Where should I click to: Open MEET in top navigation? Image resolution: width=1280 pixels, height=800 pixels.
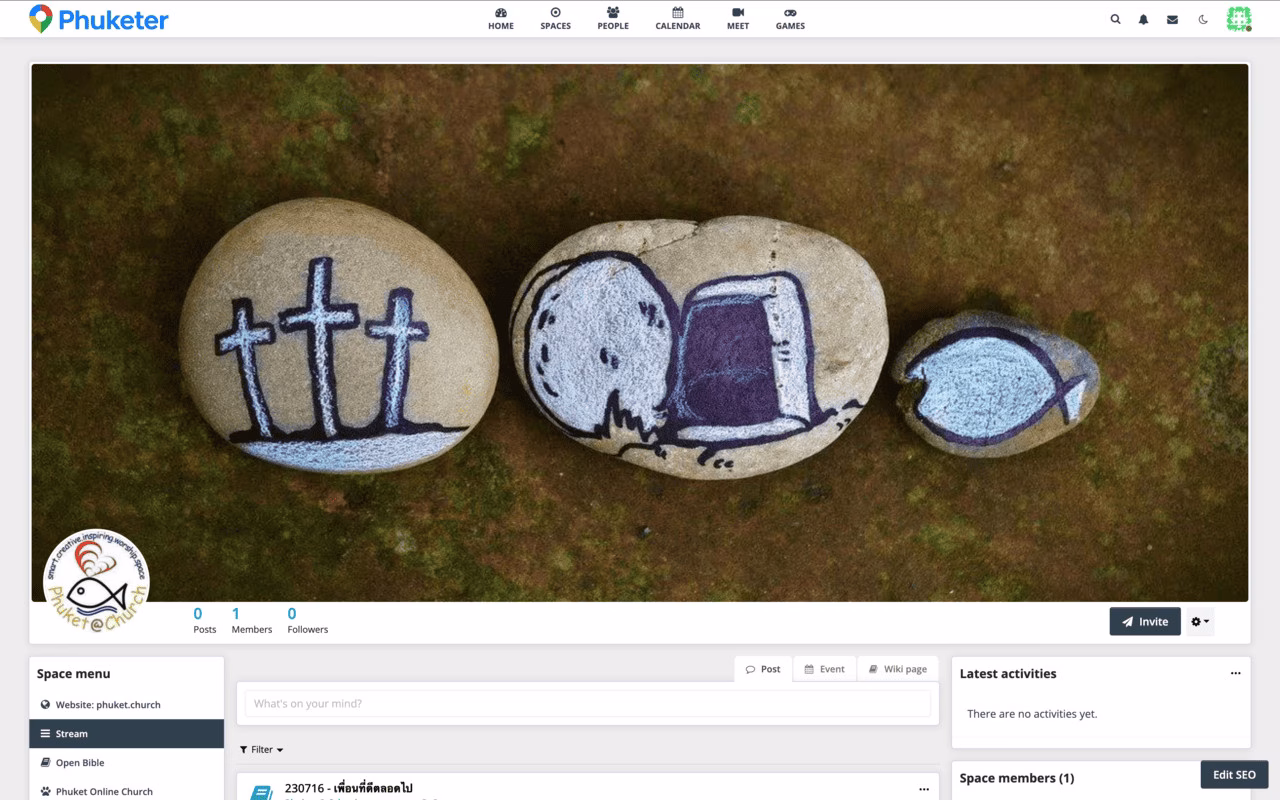pyautogui.click(x=738, y=19)
